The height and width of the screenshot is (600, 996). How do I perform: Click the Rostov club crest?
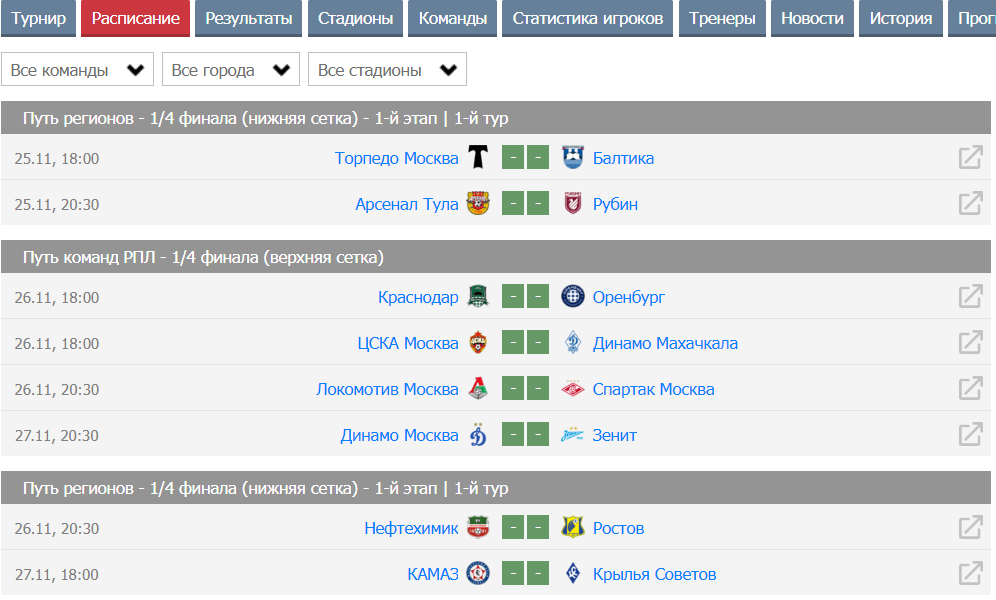click(572, 528)
